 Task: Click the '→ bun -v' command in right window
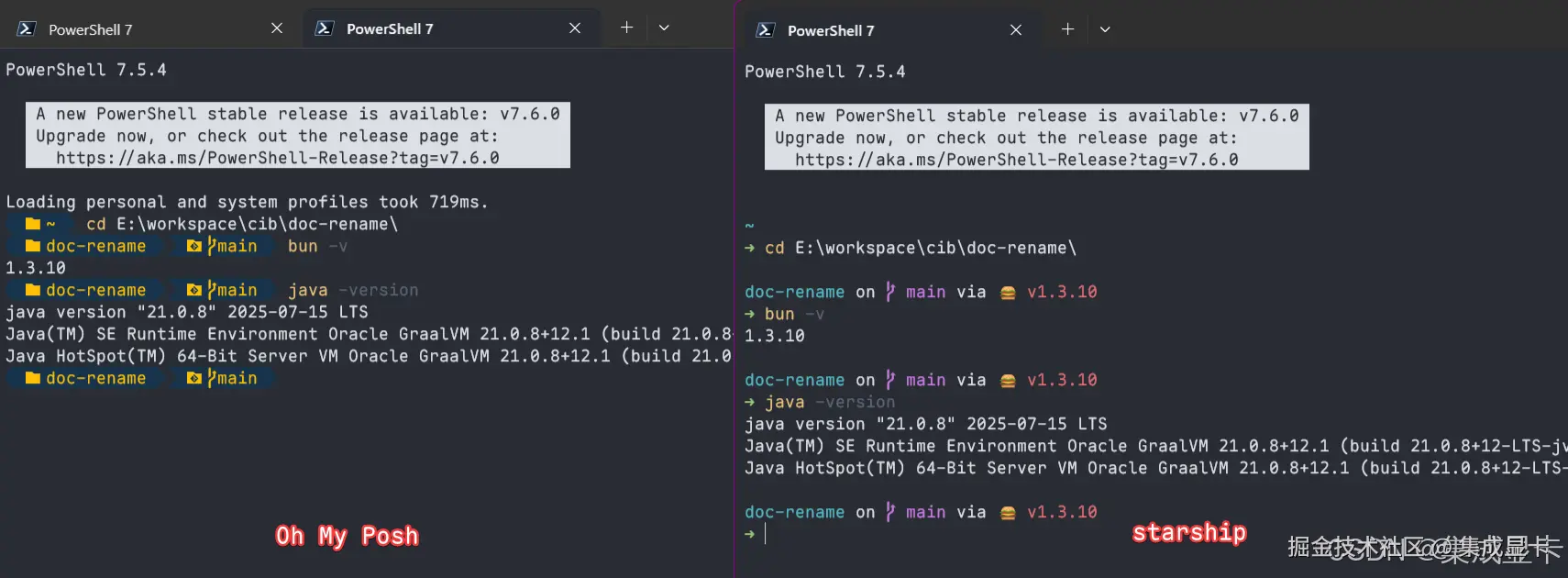pos(785,314)
